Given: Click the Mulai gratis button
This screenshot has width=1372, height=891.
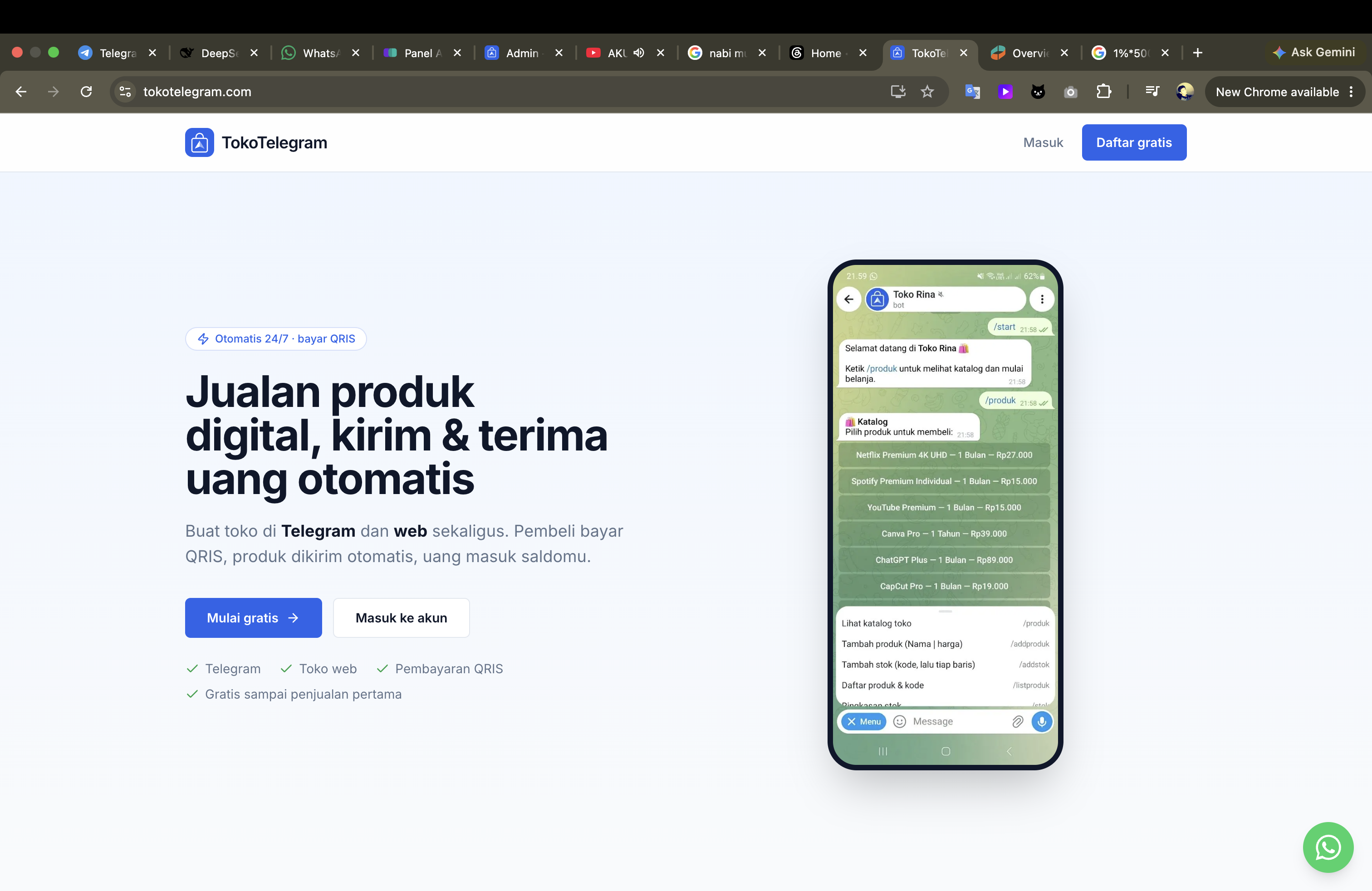Looking at the screenshot, I should pyautogui.click(x=253, y=618).
